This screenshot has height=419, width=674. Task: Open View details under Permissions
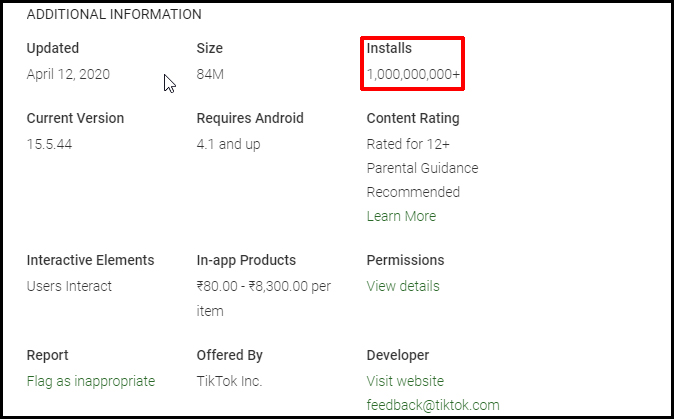(403, 286)
